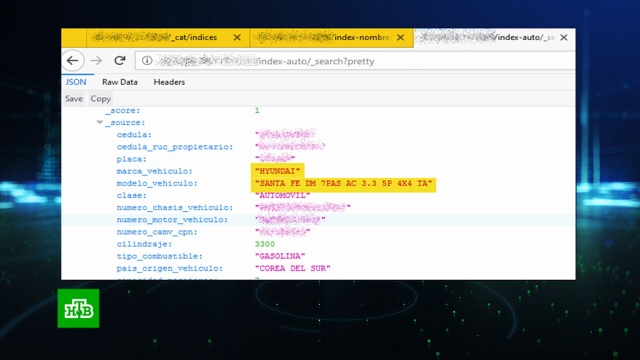
Task: Select the cedula key
Action: click(x=134, y=135)
